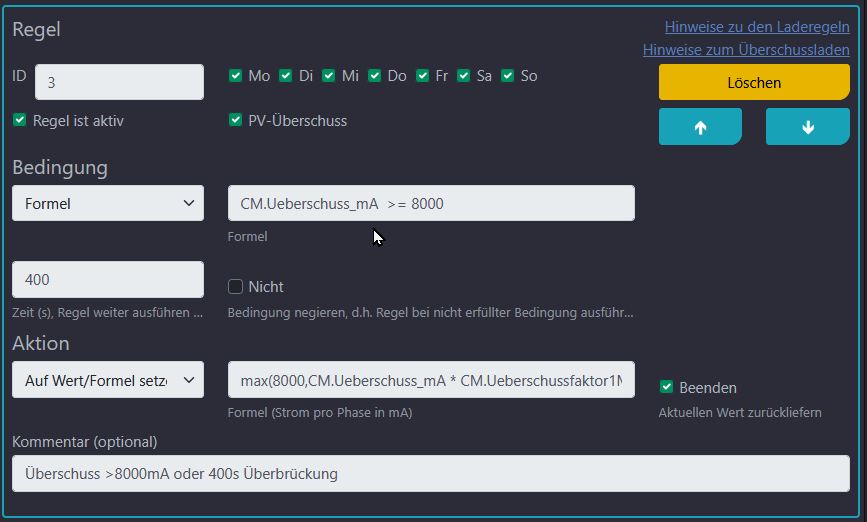The width and height of the screenshot is (867, 522).
Task: Toggle the So weekday checkbox
Action: pos(508,76)
